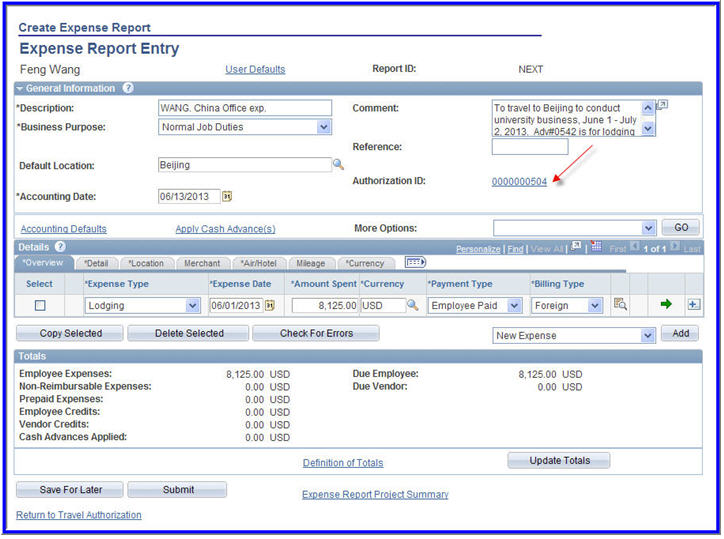The height and width of the screenshot is (539, 724).
Task: Collapse the General Information section
Action: click(21, 88)
